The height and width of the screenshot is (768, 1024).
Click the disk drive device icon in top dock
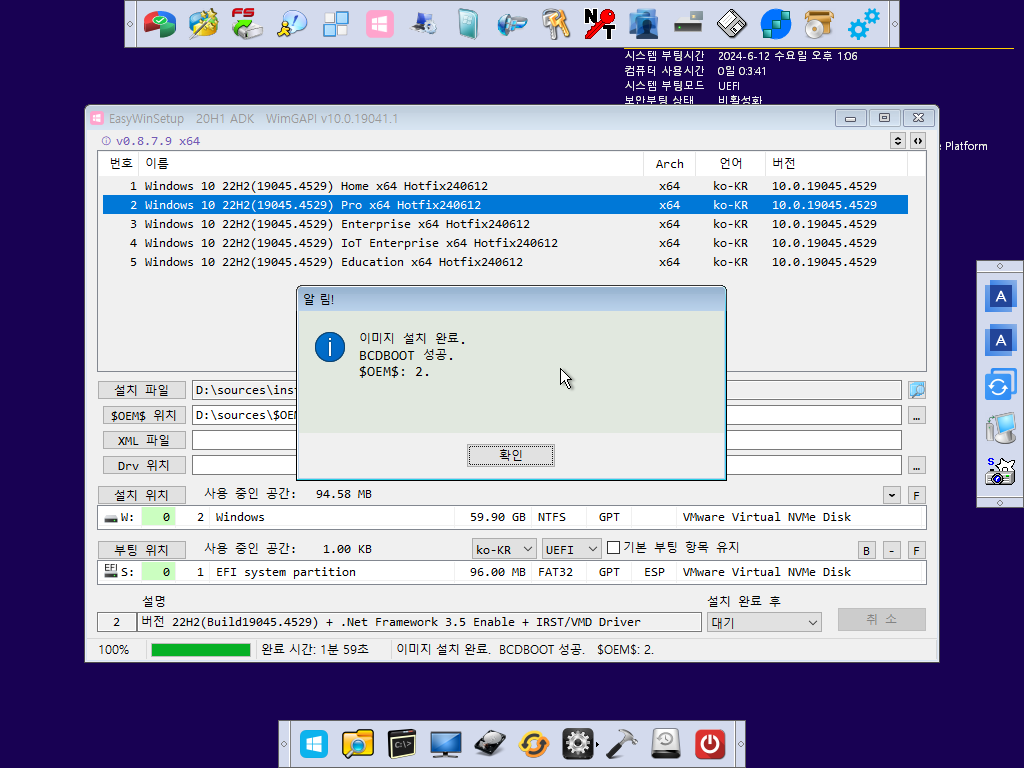[x=688, y=23]
